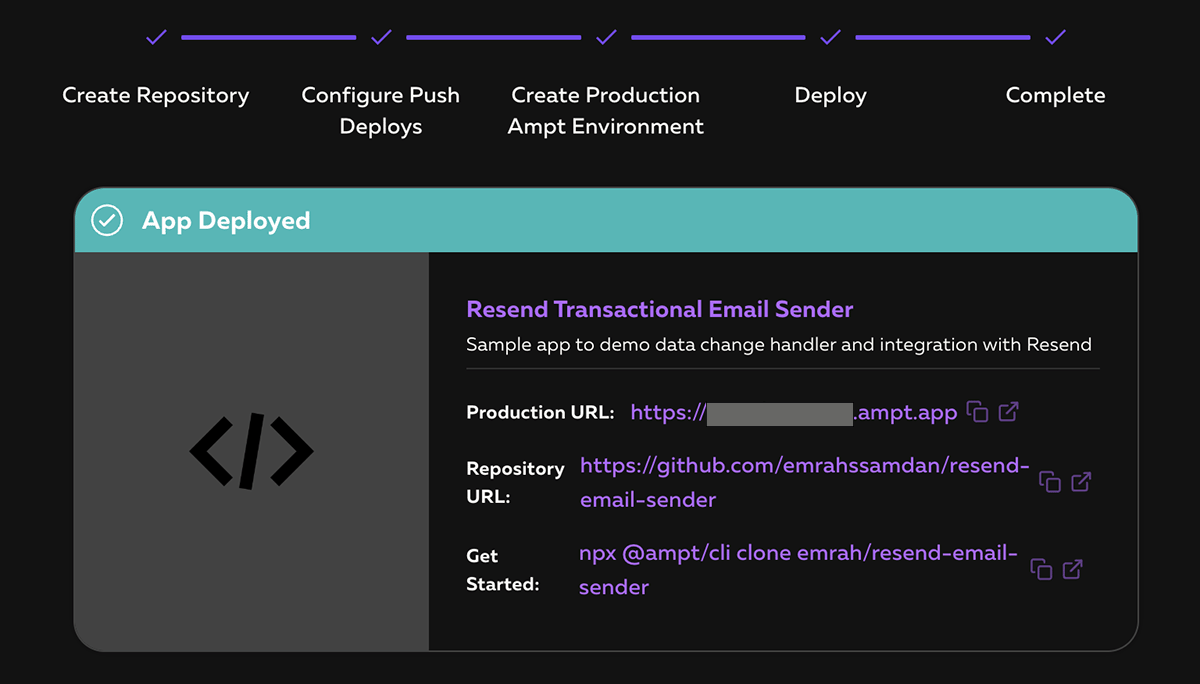The height and width of the screenshot is (684, 1200).
Task: Open the github.com resend-email-sender repository link
Action: 804,482
